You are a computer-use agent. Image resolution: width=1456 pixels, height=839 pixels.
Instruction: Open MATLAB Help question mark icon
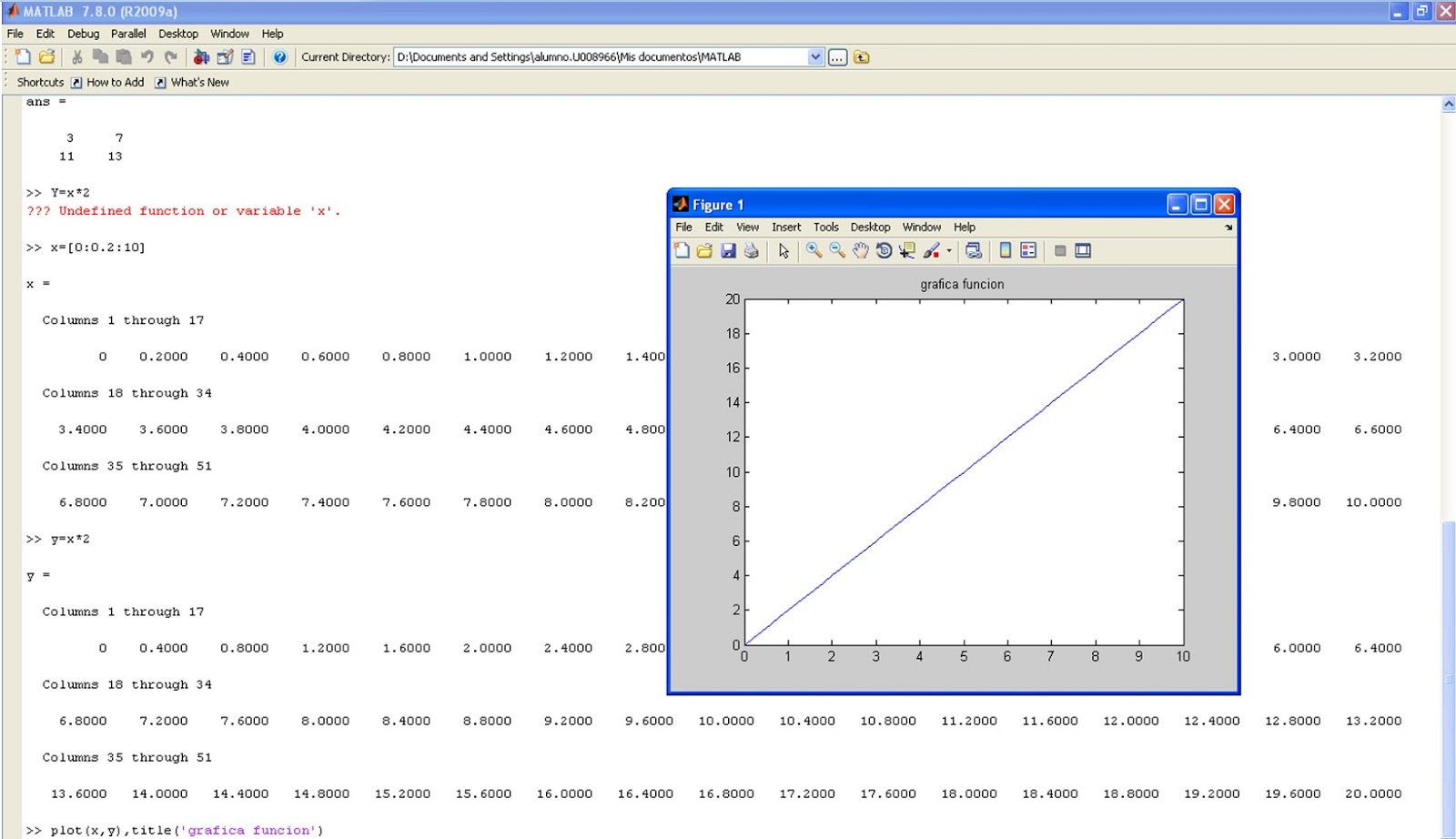[279, 56]
